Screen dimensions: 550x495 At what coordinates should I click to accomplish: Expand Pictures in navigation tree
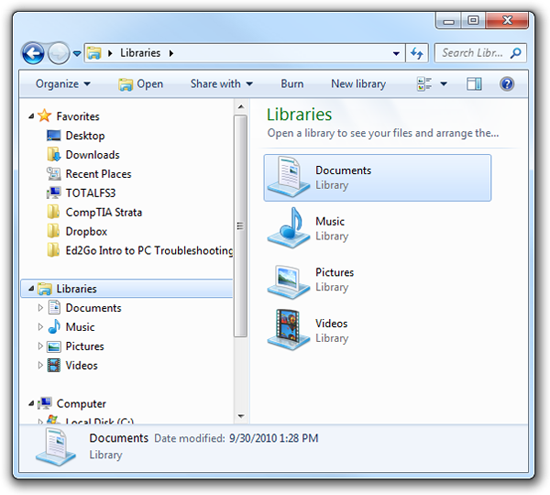pos(40,346)
